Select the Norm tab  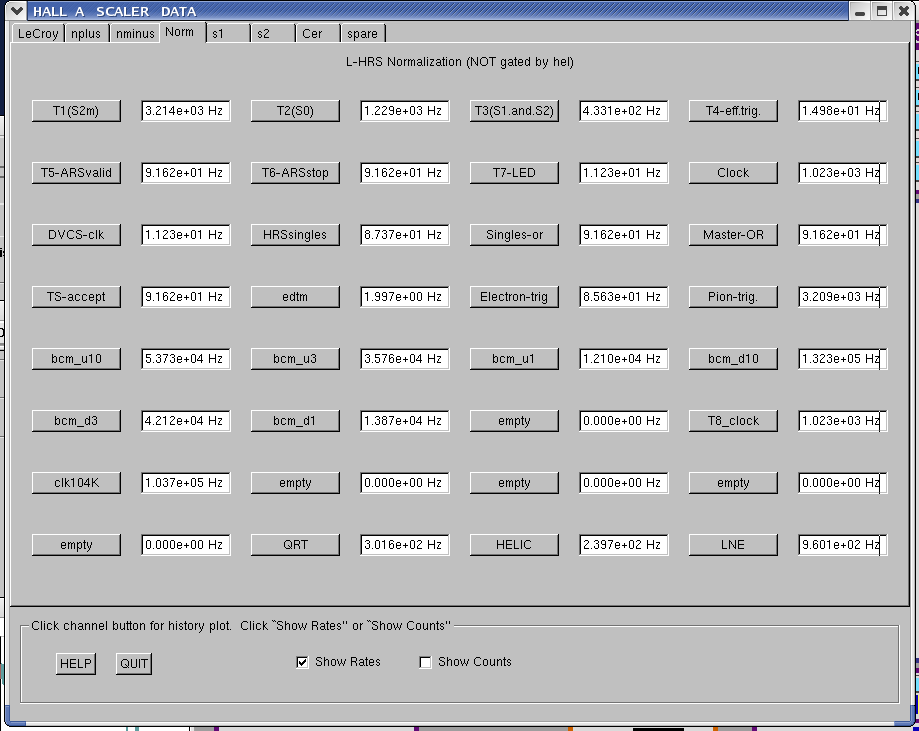pos(182,32)
